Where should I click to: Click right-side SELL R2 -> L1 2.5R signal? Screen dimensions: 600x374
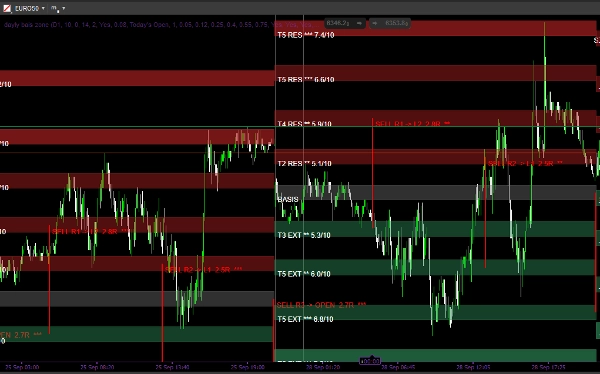525,164
